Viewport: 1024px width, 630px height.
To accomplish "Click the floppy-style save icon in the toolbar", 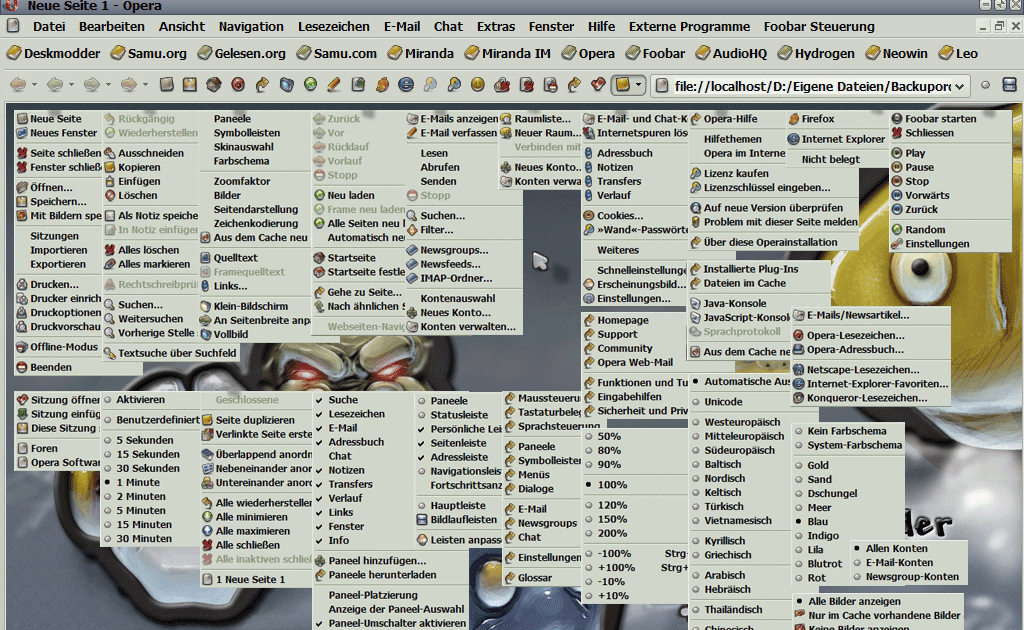I will 189,85.
